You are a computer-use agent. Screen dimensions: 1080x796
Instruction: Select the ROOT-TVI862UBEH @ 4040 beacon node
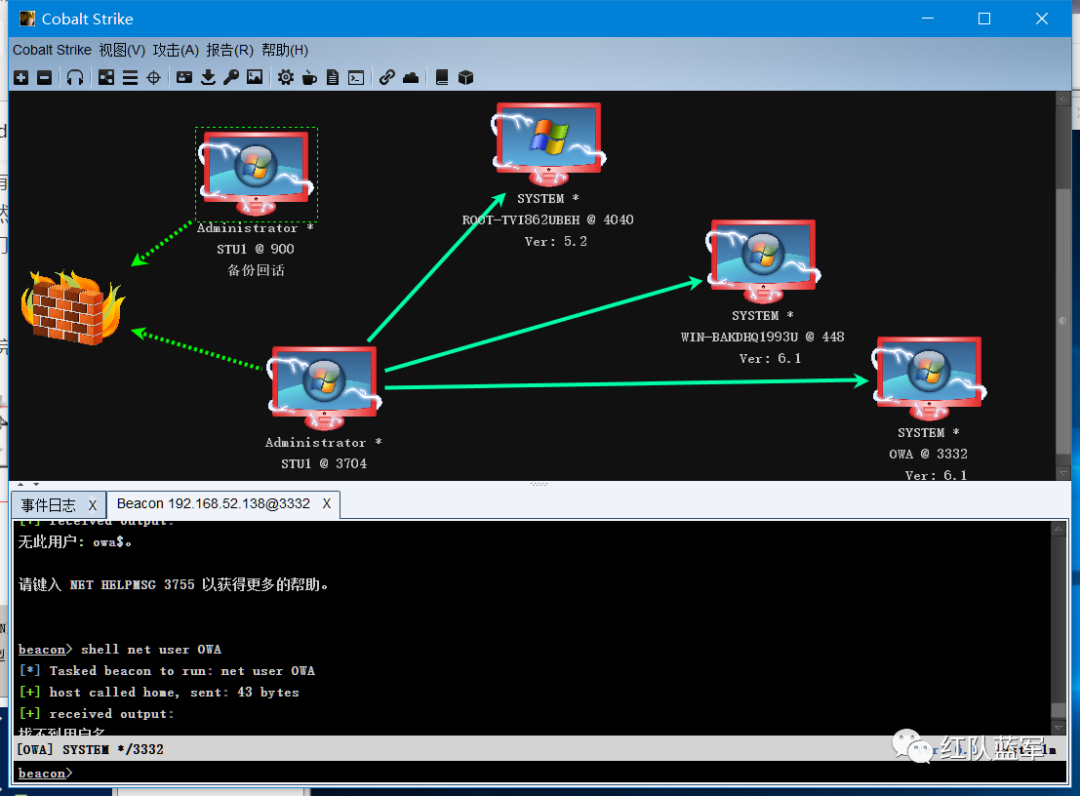(x=548, y=145)
